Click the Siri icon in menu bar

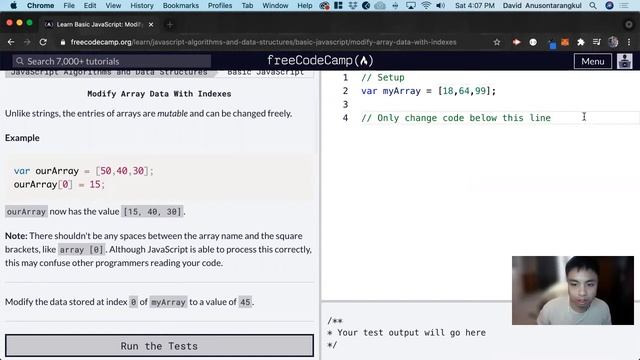[609, 5]
